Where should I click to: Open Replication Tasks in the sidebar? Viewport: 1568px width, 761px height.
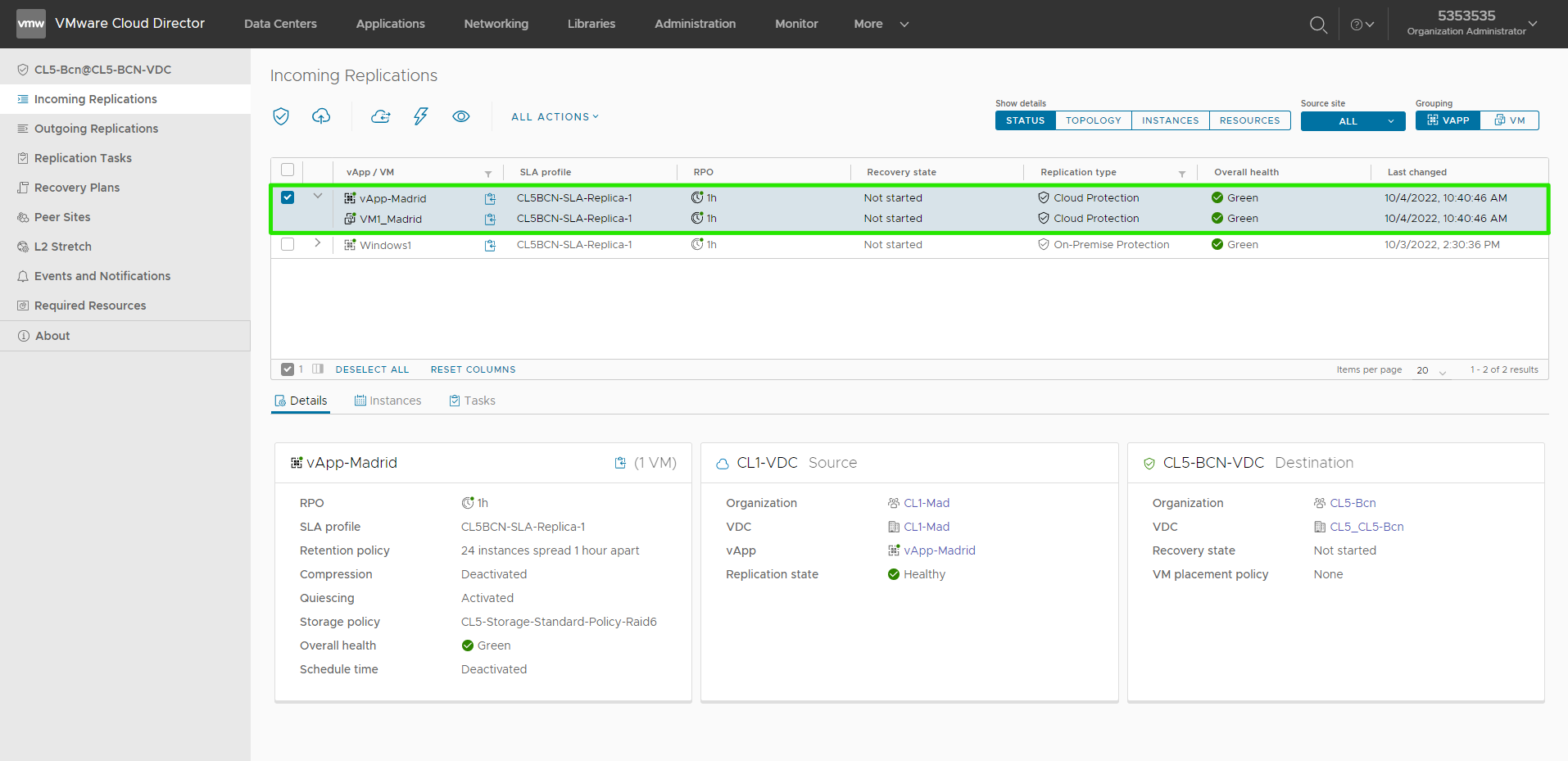[125, 158]
